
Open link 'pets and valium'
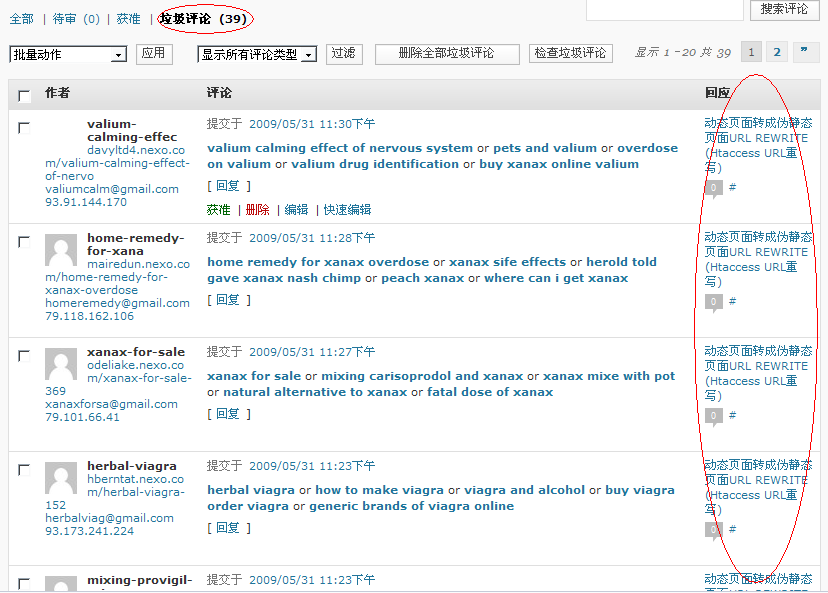[545, 148]
